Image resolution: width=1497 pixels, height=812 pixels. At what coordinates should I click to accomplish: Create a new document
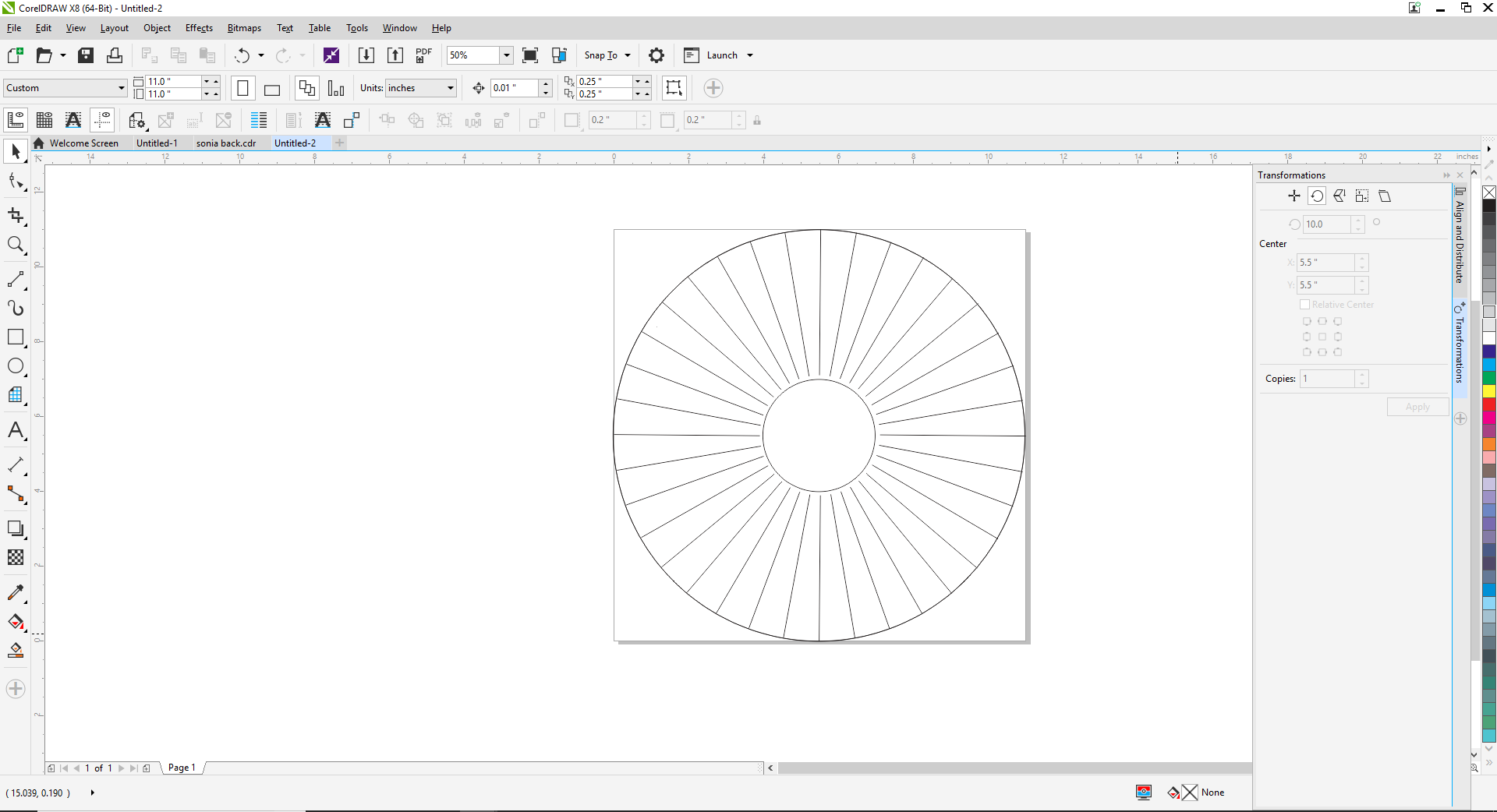click(x=16, y=55)
